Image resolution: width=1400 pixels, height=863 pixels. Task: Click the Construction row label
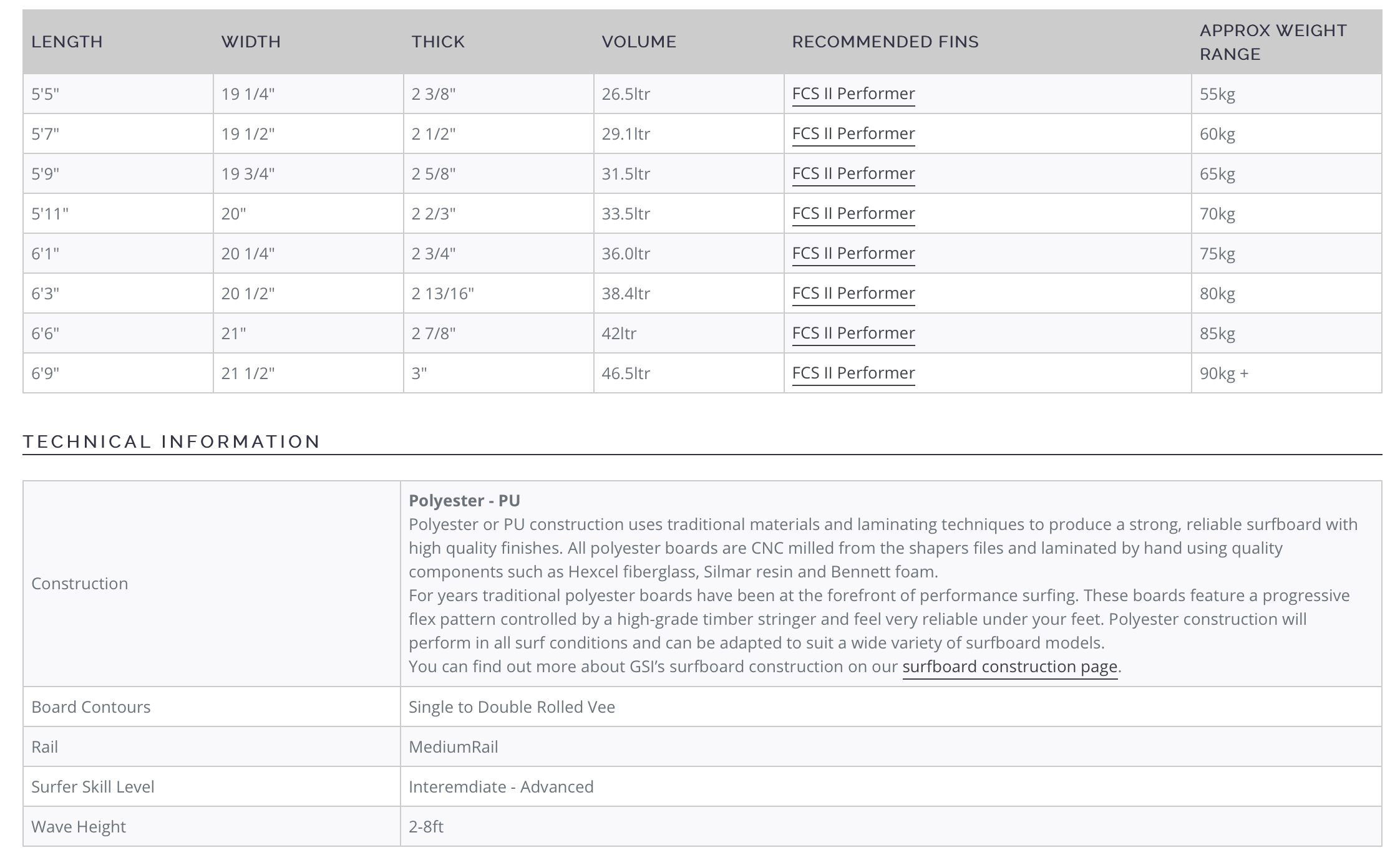click(80, 584)
